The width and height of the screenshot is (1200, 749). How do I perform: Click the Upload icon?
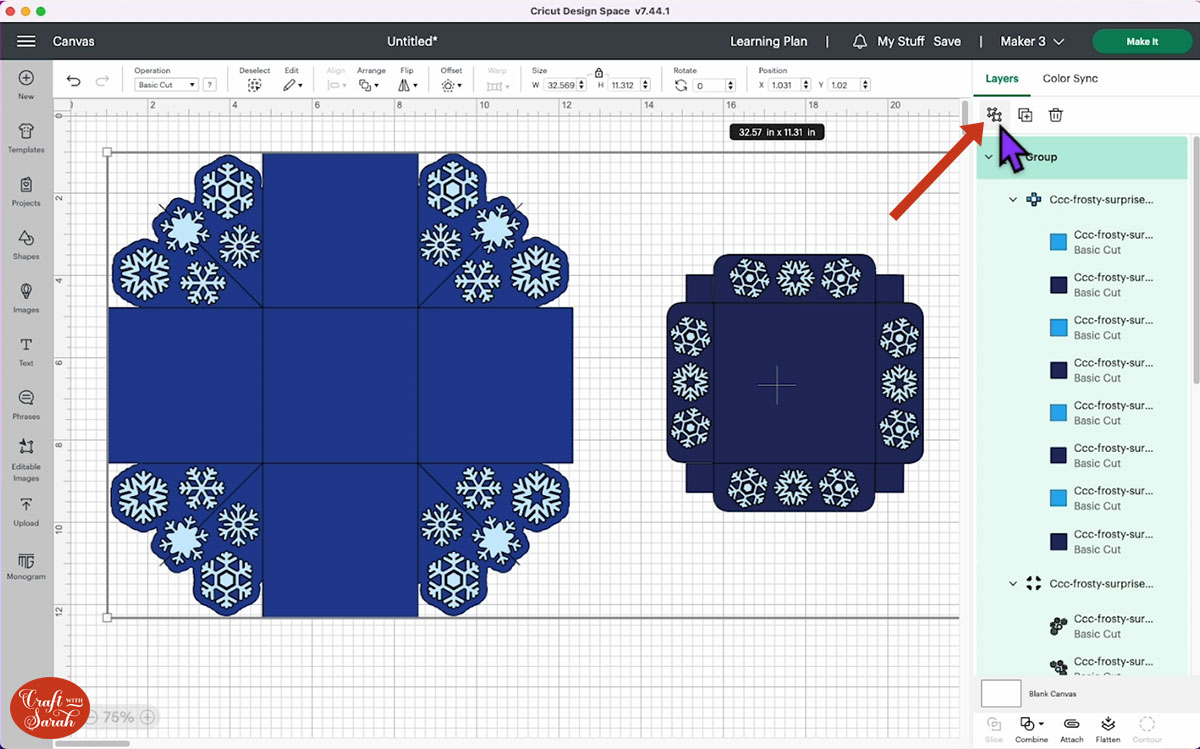click(x=26, y=510)
